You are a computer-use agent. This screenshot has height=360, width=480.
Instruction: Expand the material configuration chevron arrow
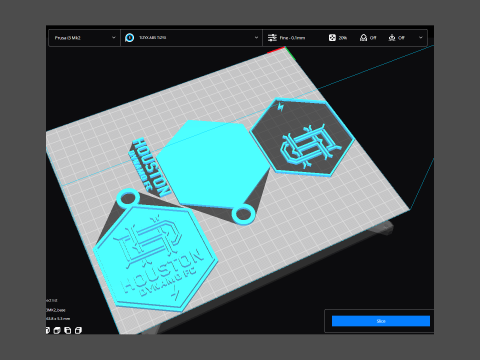(x=256, y=38)
